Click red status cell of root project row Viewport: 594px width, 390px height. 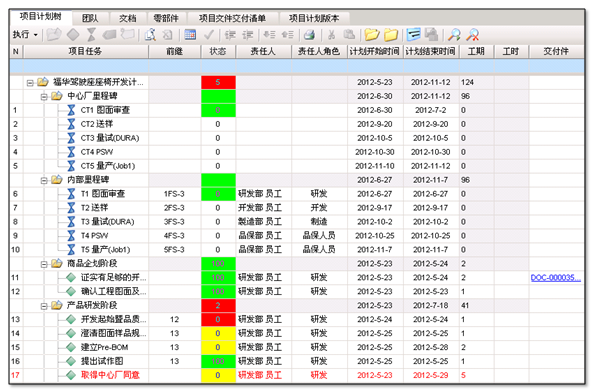coord(218,82)
